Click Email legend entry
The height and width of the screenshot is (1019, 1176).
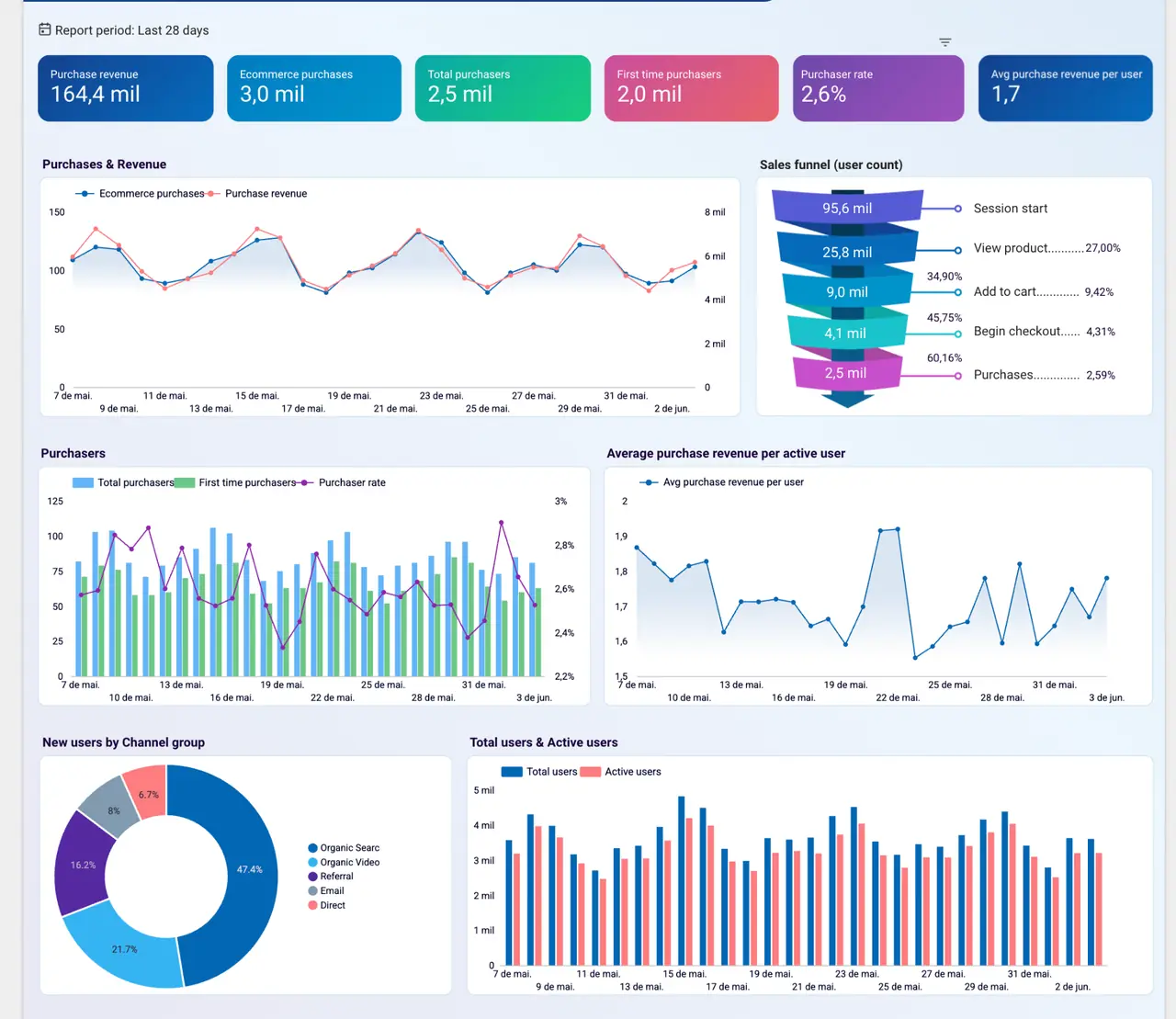(326, 891)
